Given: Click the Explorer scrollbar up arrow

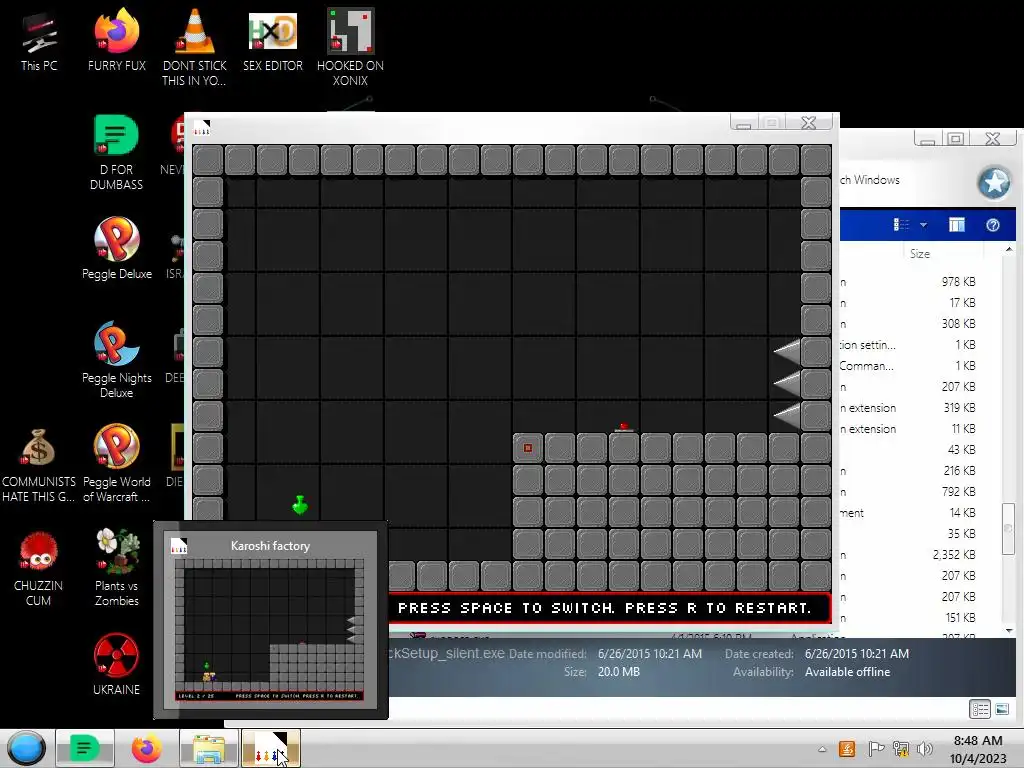Looking at the screenshot, I should click(1009, 250).
